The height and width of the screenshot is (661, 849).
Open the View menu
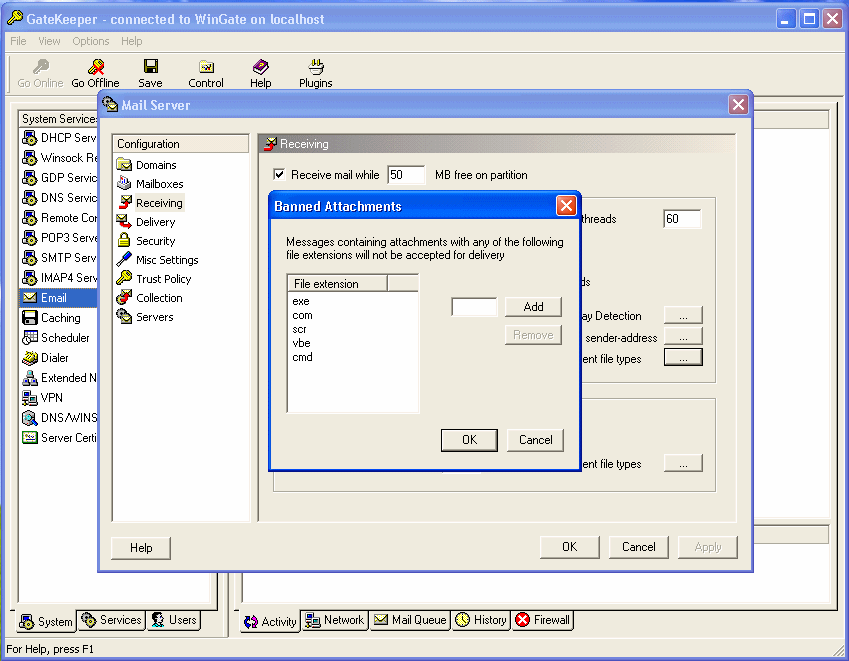(x=49, y=41)
